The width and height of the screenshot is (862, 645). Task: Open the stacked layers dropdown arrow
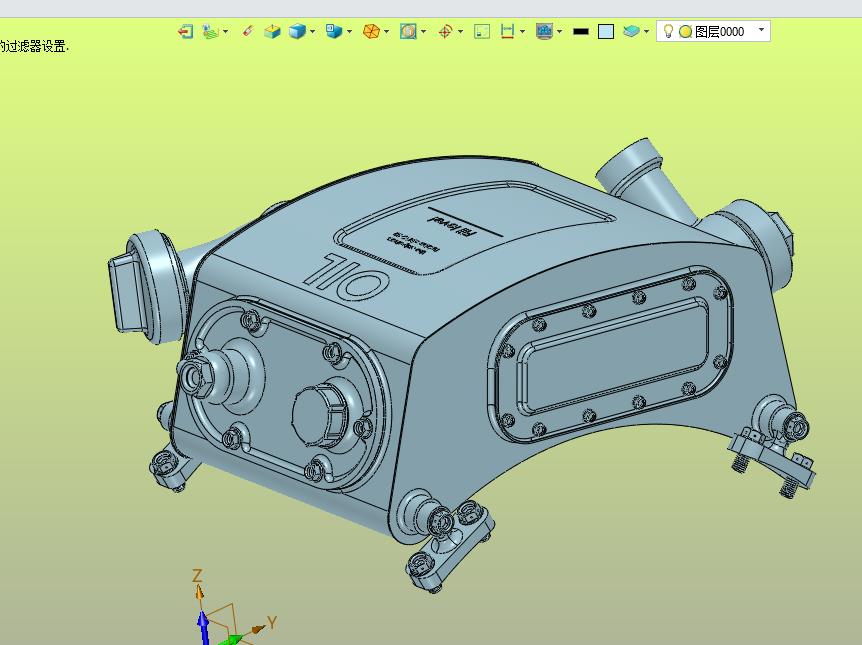pyautogui.click(x=646, y=31)
